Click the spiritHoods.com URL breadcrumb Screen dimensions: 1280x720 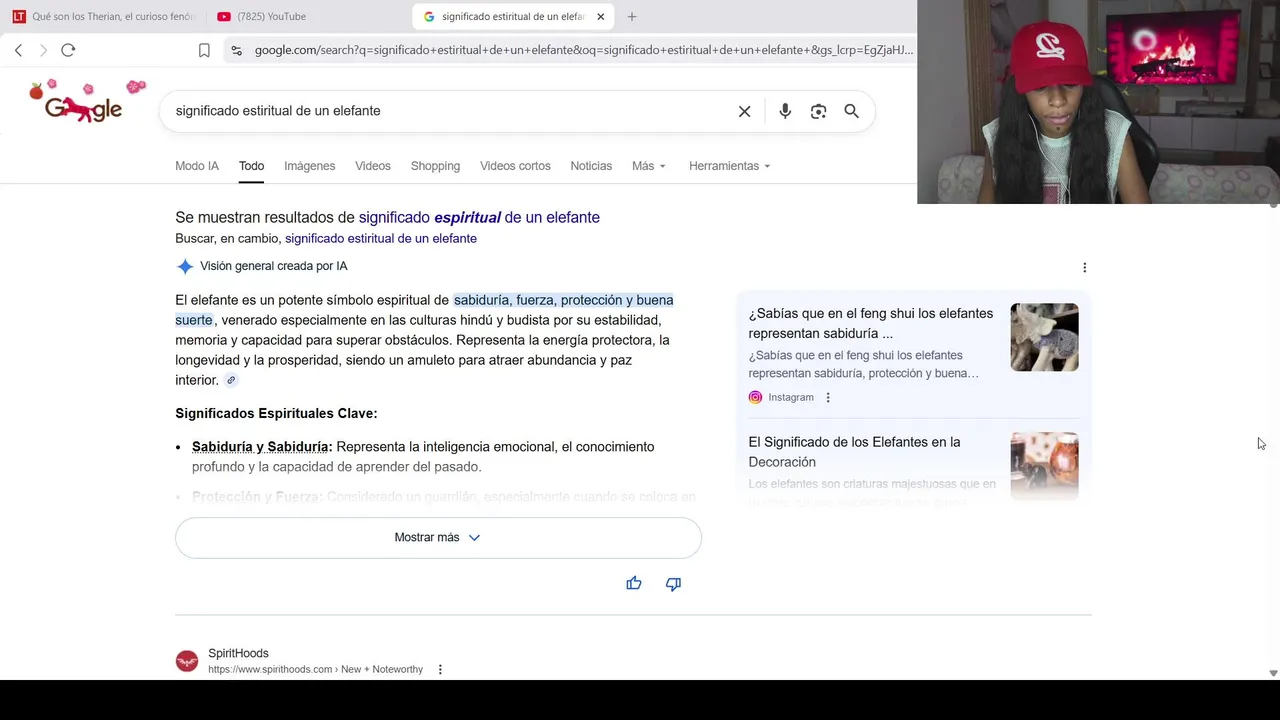click(x=315, y=669)
